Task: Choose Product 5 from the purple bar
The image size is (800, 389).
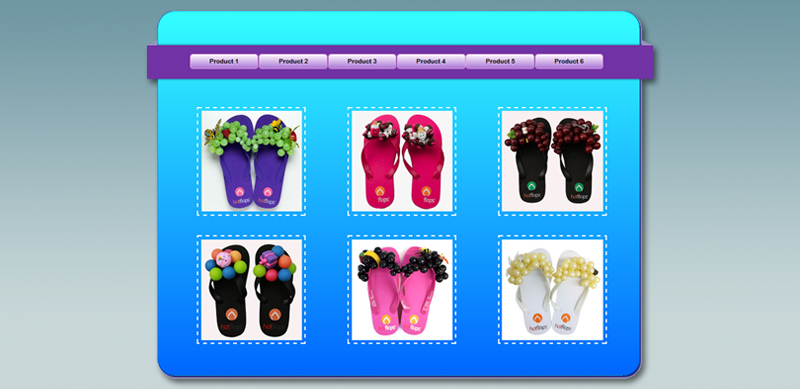Action: 500,61
